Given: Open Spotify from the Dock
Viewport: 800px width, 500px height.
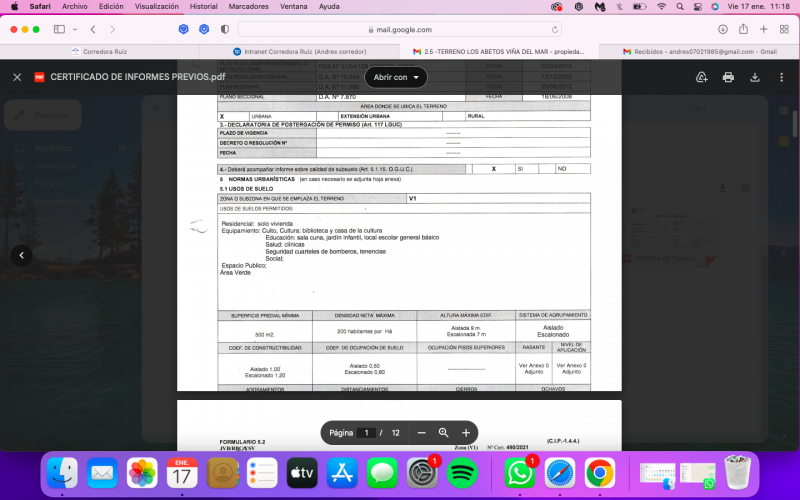Looking at the screenshot, I should pyautogui.click(x=462, y=473).
